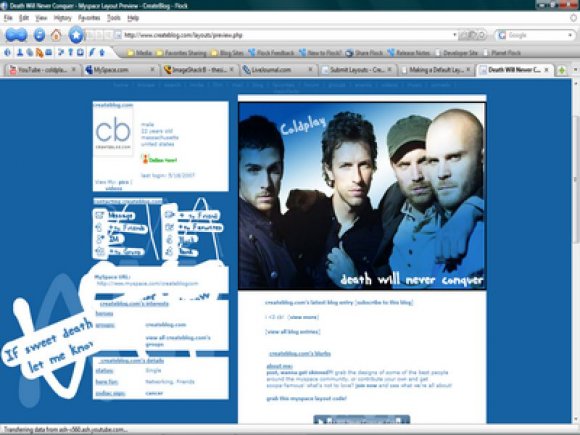Open the Google search box dropdown arrow
This screenshot has width=580, height=435.
click(570, 35)
